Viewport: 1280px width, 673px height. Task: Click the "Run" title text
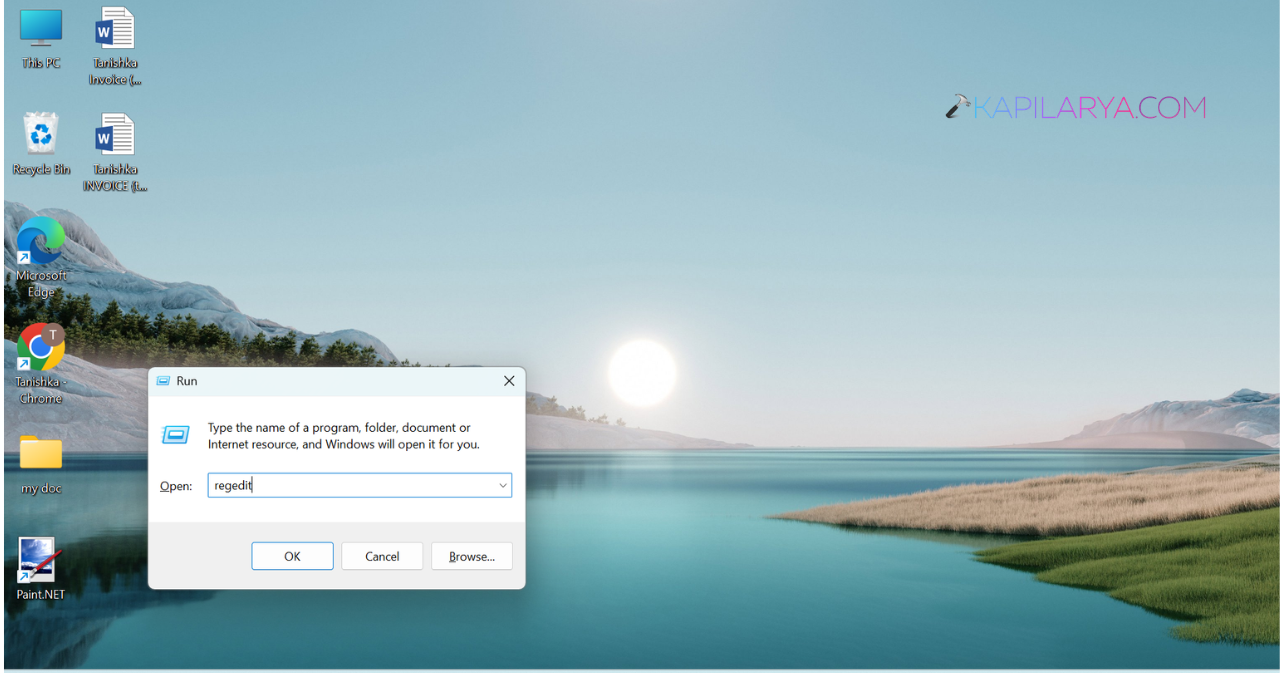[x=187, y=381]
